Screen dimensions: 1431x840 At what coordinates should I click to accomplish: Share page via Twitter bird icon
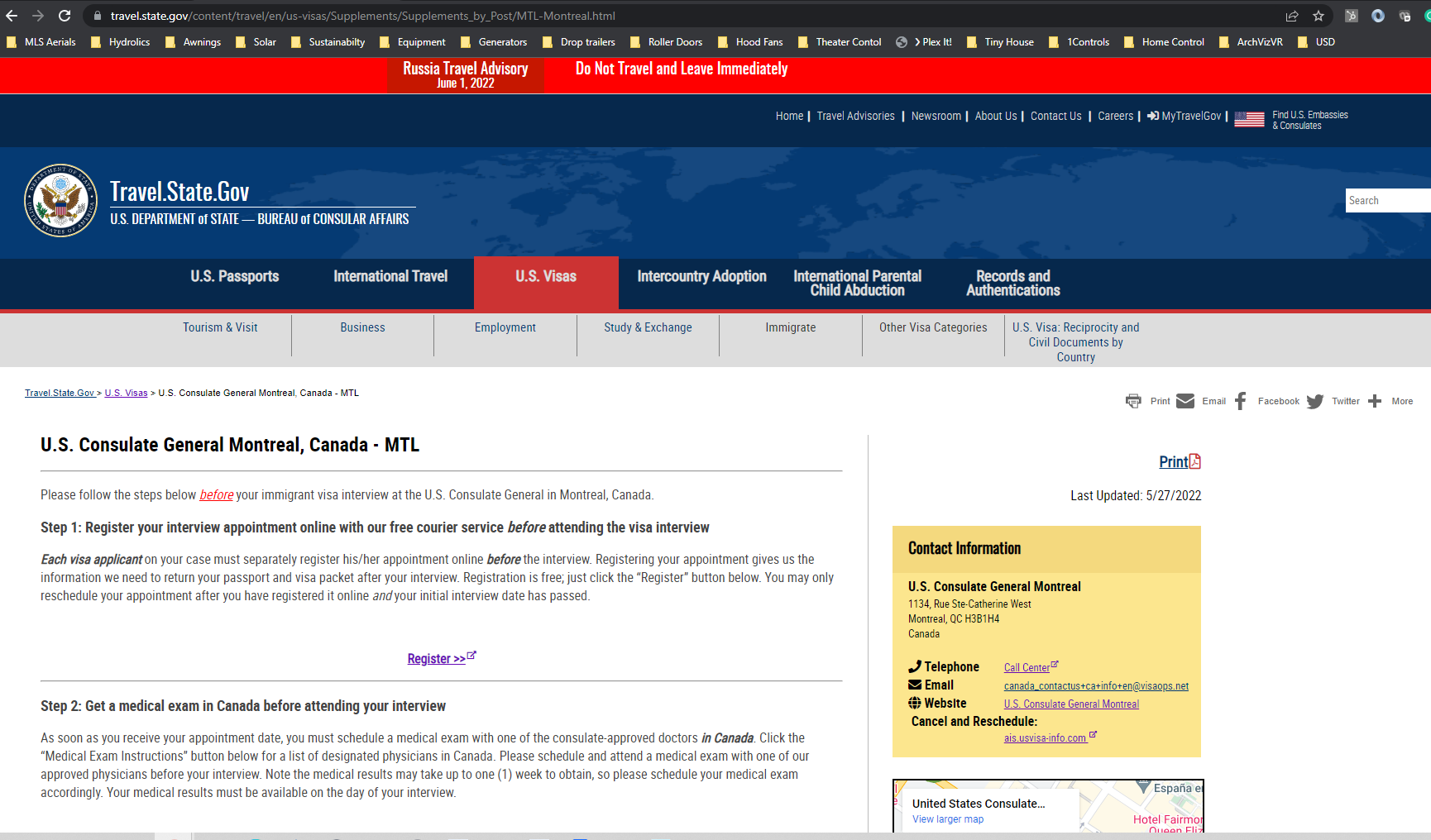(1315, 401)
